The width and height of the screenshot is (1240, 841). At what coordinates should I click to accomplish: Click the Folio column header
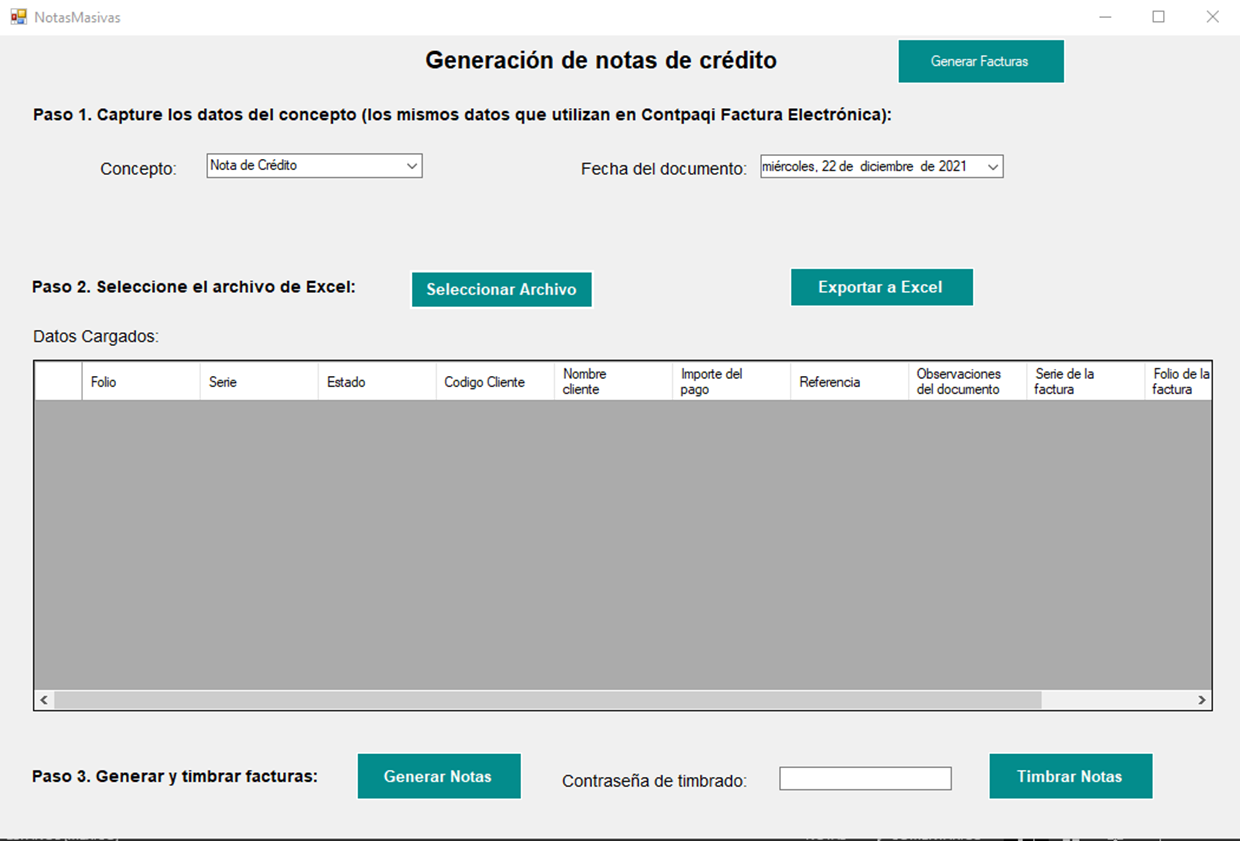(x=140, y=382)
